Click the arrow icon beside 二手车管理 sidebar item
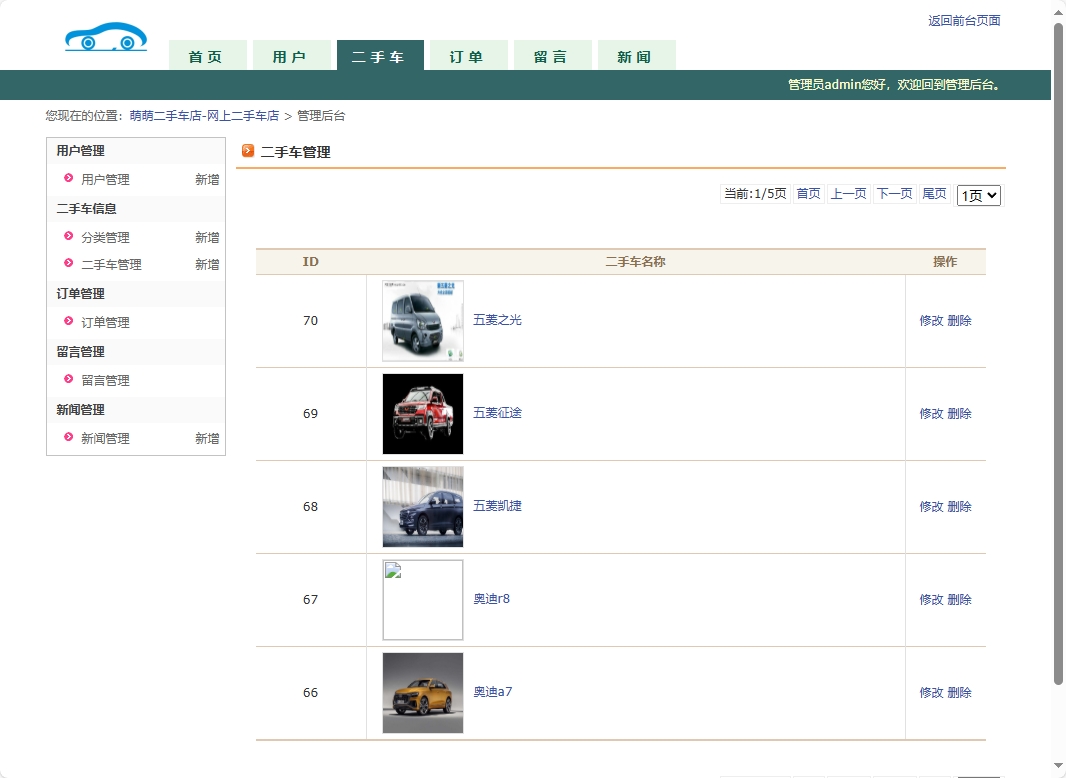Image resolution: width=1066 pixels, height=778 pixels. coord(68,265)
